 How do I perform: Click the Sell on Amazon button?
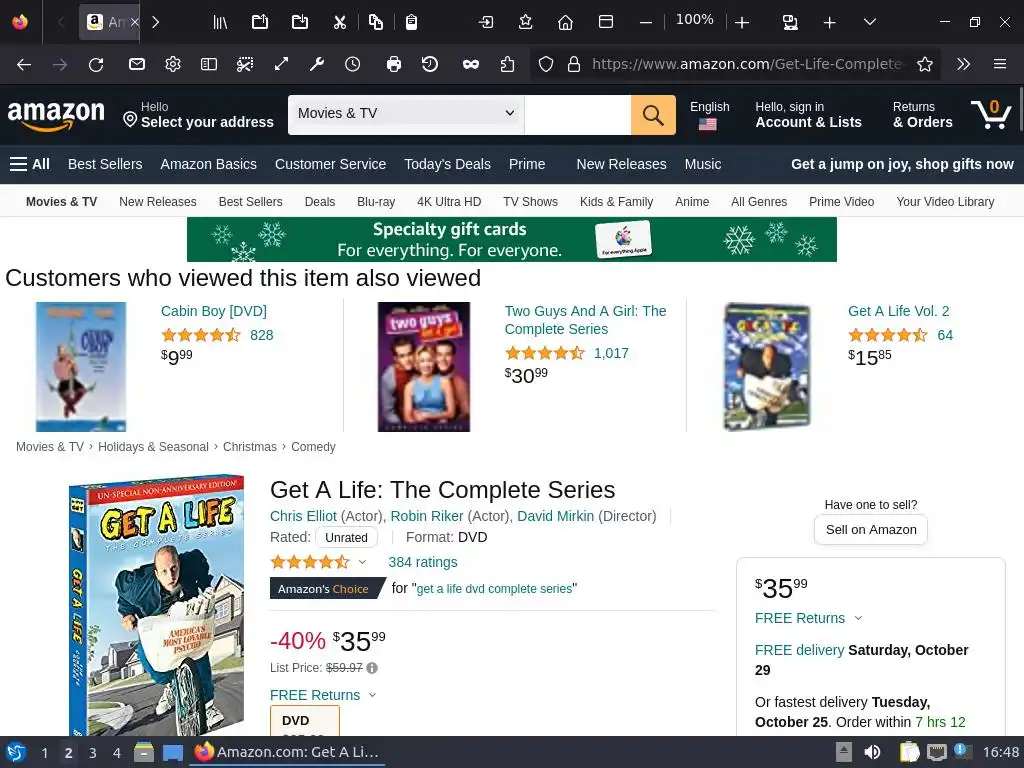pyautogui.click(x=871, y=530)
